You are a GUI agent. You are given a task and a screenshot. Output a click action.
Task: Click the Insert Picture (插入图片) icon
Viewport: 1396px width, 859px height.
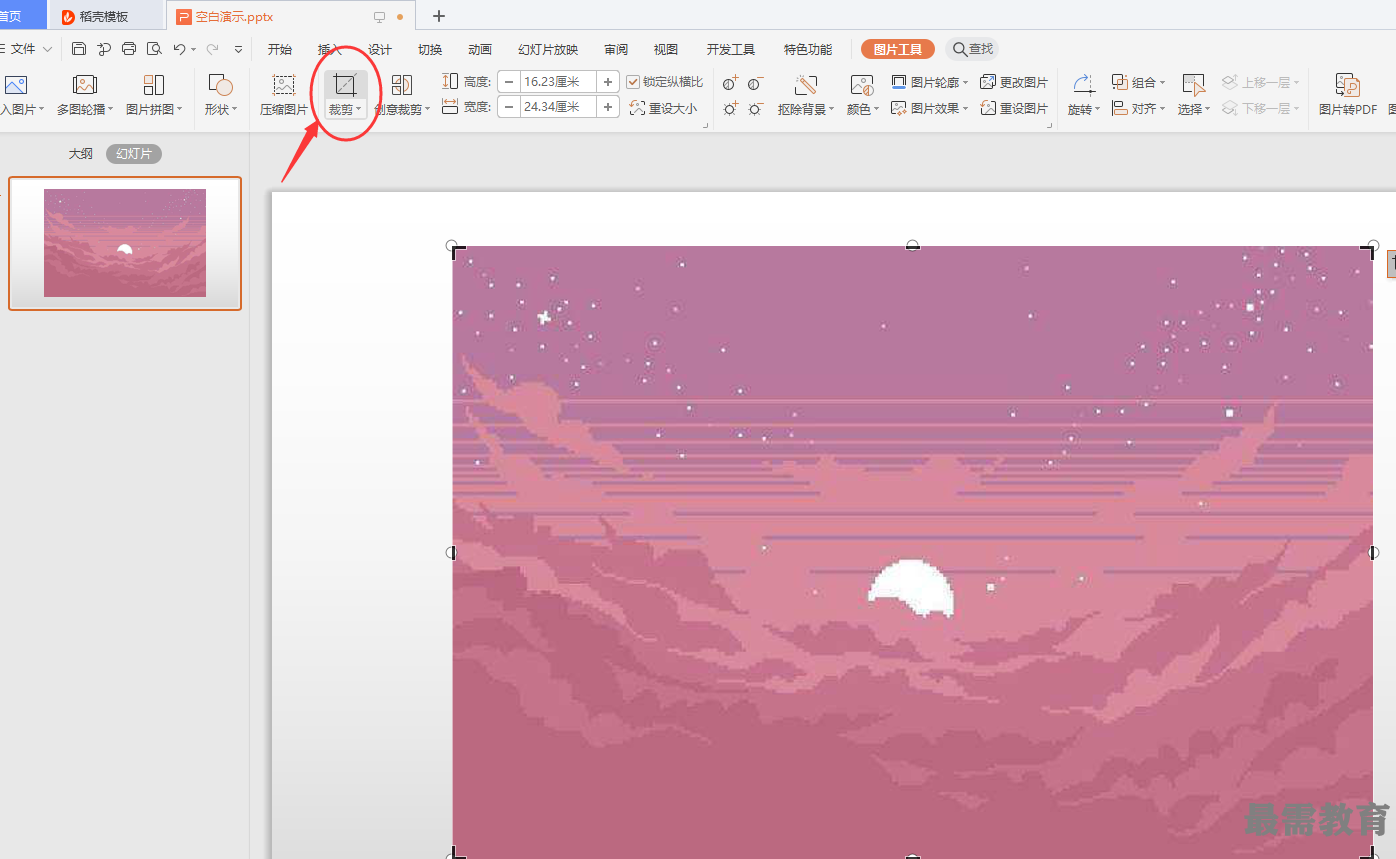(16, 85)
